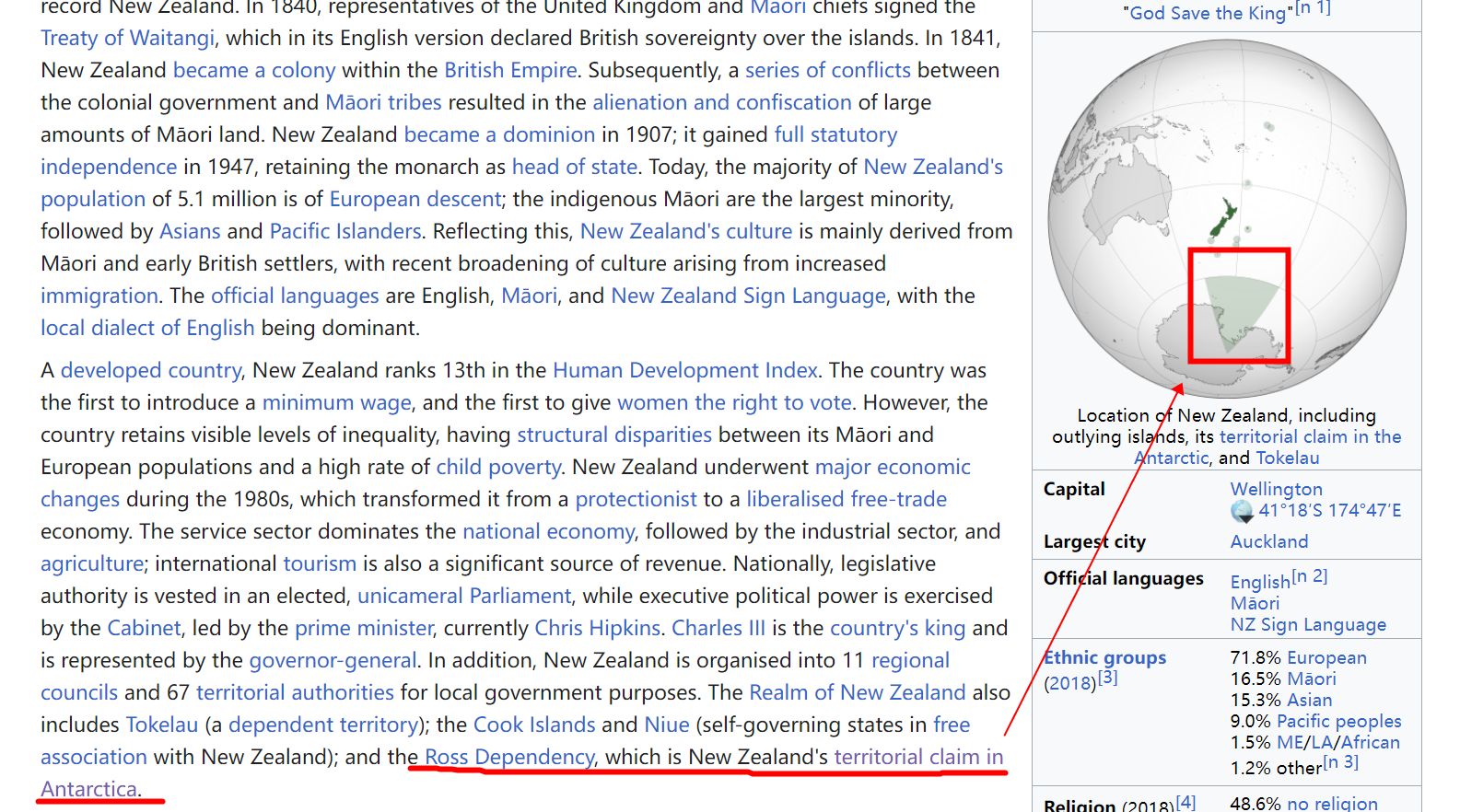Click the Chris Hipkins link
Screen dimensions: 1460x812
(597, 628)
